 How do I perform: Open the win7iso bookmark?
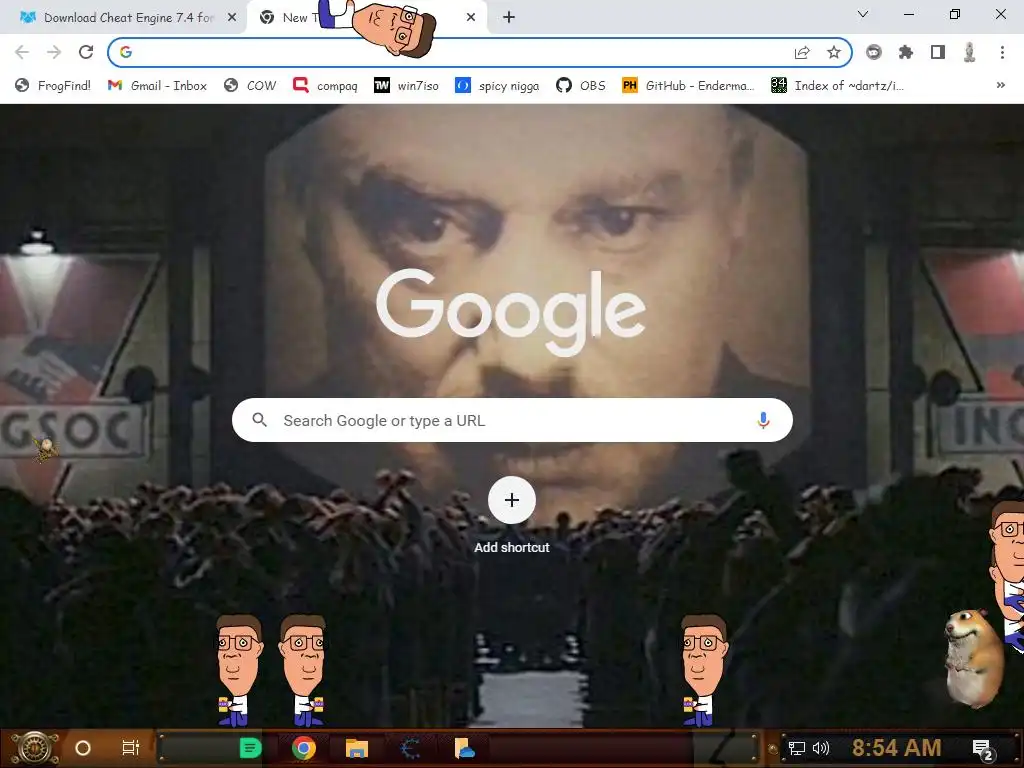point(406,86)
